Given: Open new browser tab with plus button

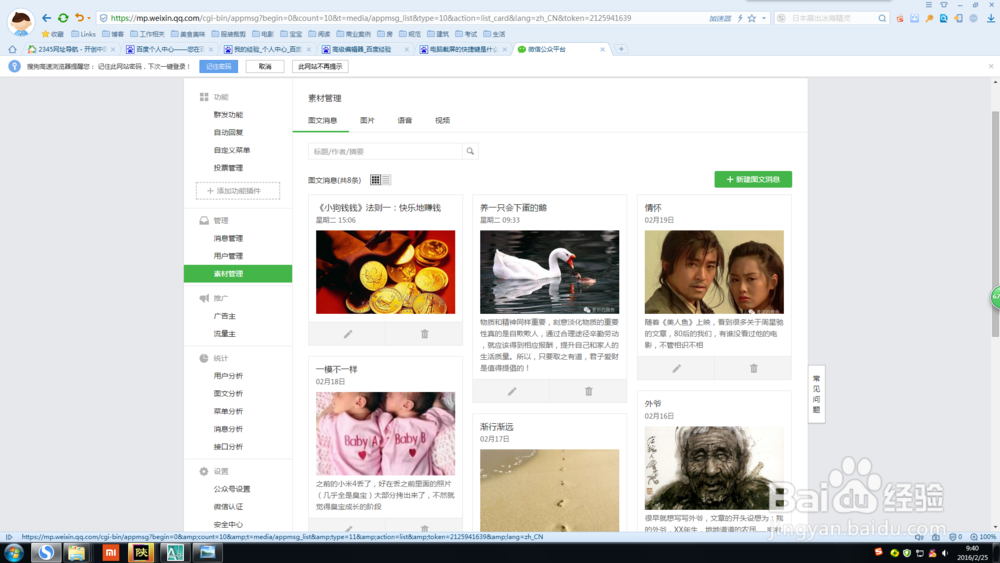Looking at the screenshot, I should coord(621,49).
